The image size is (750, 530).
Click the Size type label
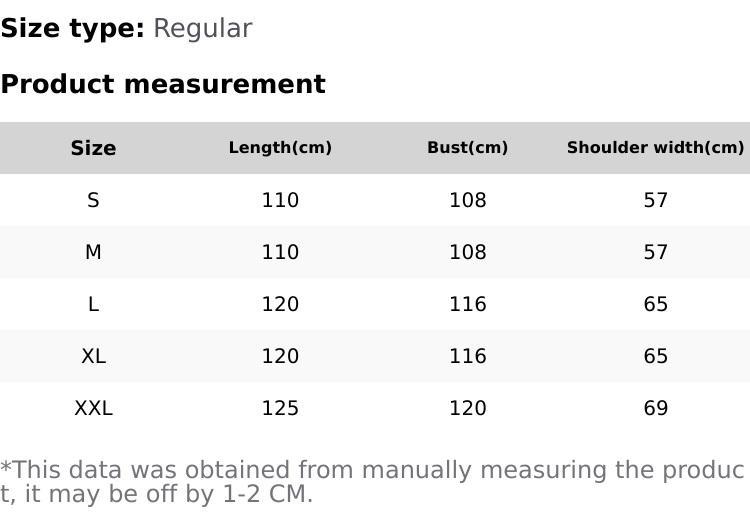pos(72,28)
